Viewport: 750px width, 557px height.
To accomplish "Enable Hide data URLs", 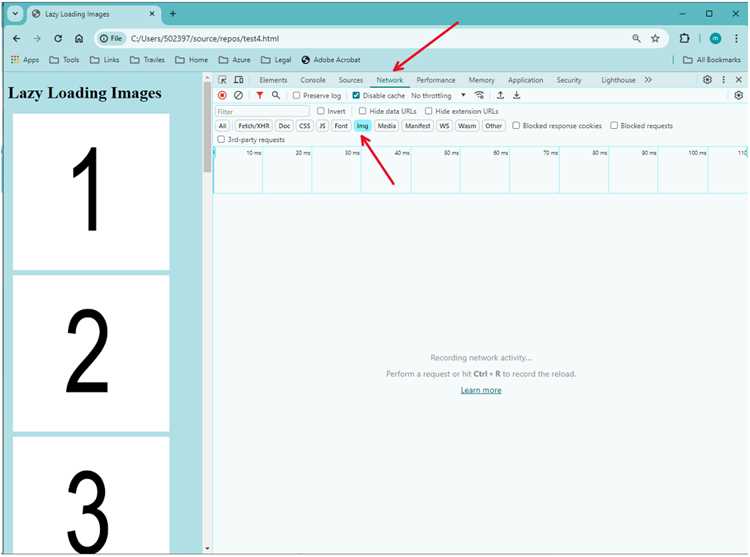I will click(363, 111).
